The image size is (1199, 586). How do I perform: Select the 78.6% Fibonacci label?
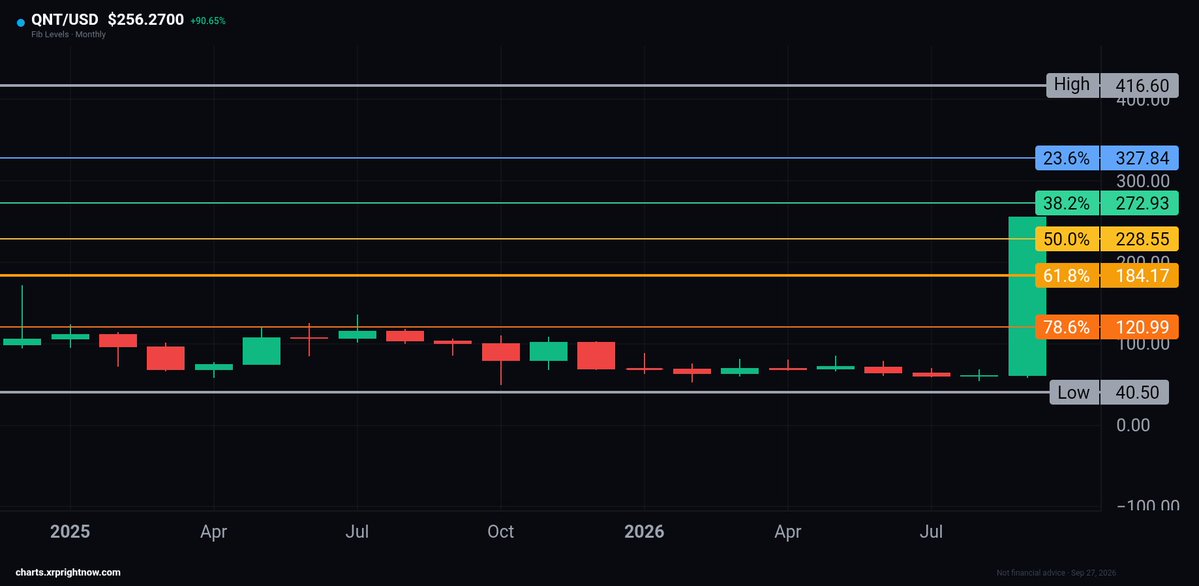(1066, 327)
